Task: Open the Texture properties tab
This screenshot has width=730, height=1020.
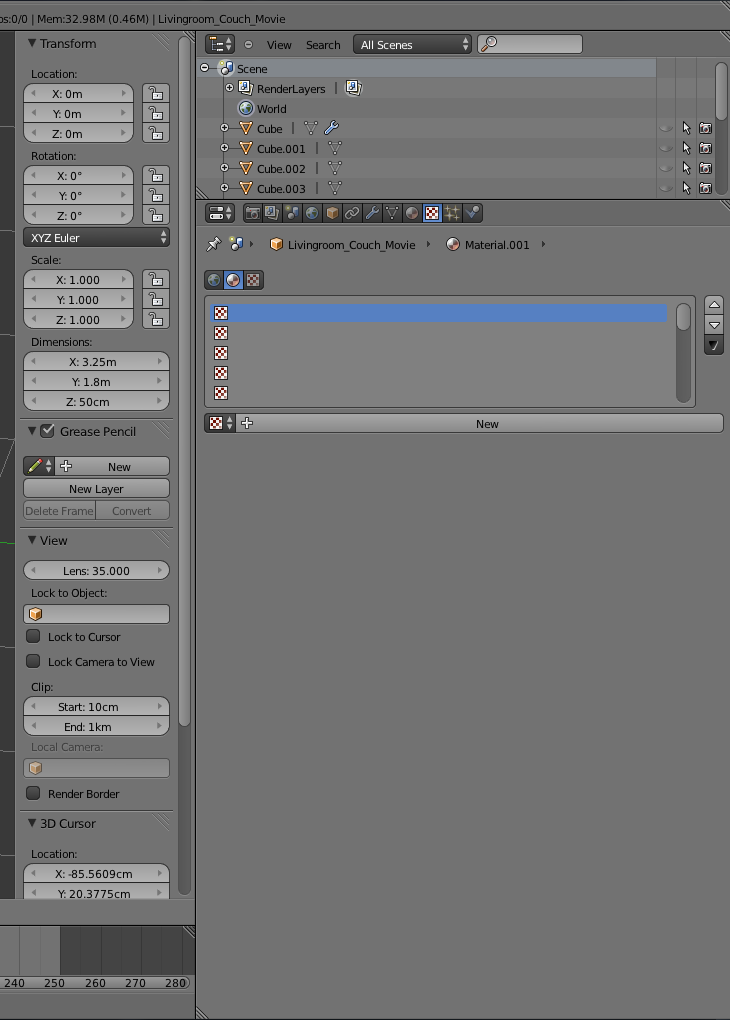Action: point(432,213)
